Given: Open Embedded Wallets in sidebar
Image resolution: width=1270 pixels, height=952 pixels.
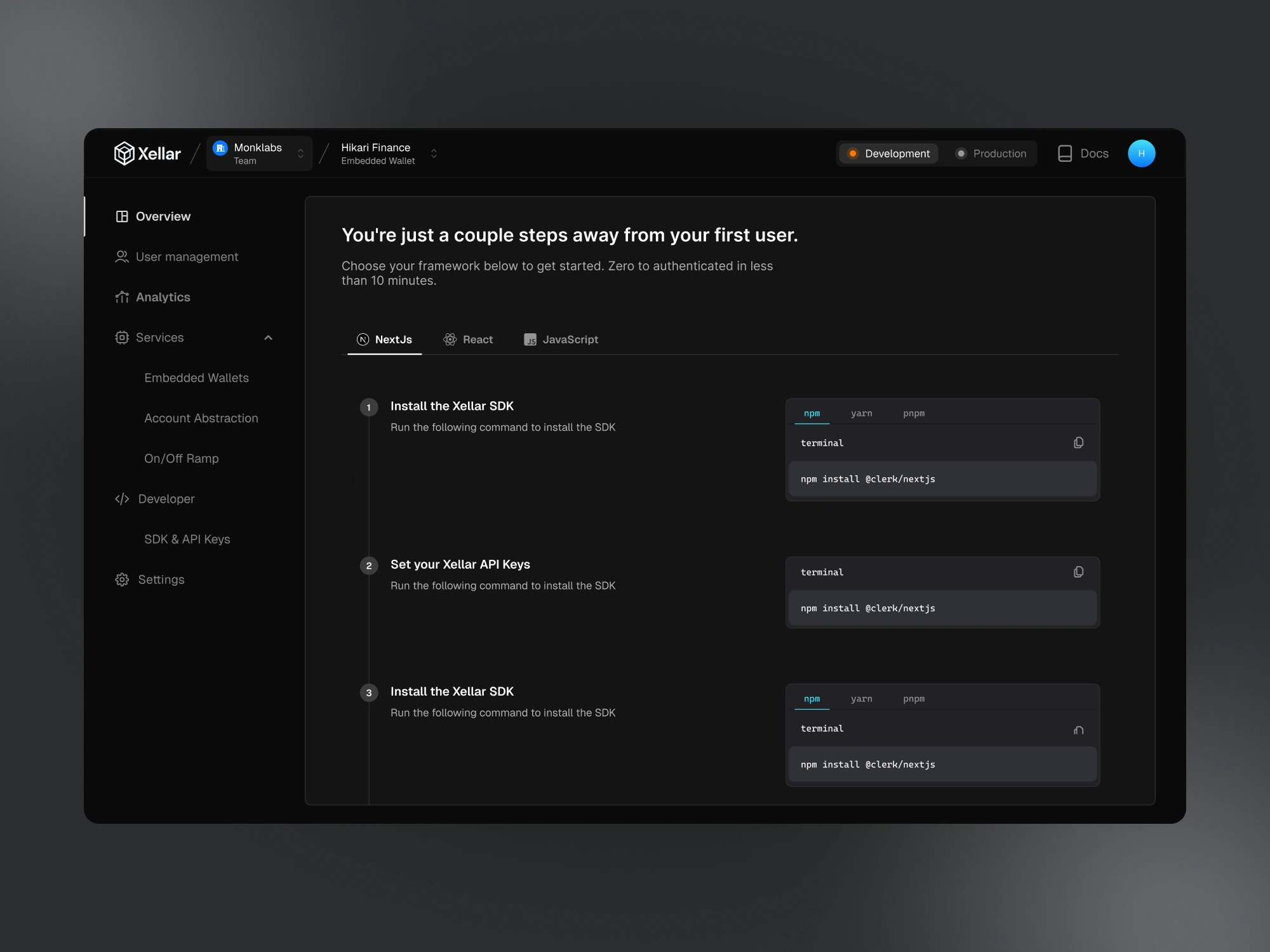Looking at the screenshot, I should pos(196,378).
